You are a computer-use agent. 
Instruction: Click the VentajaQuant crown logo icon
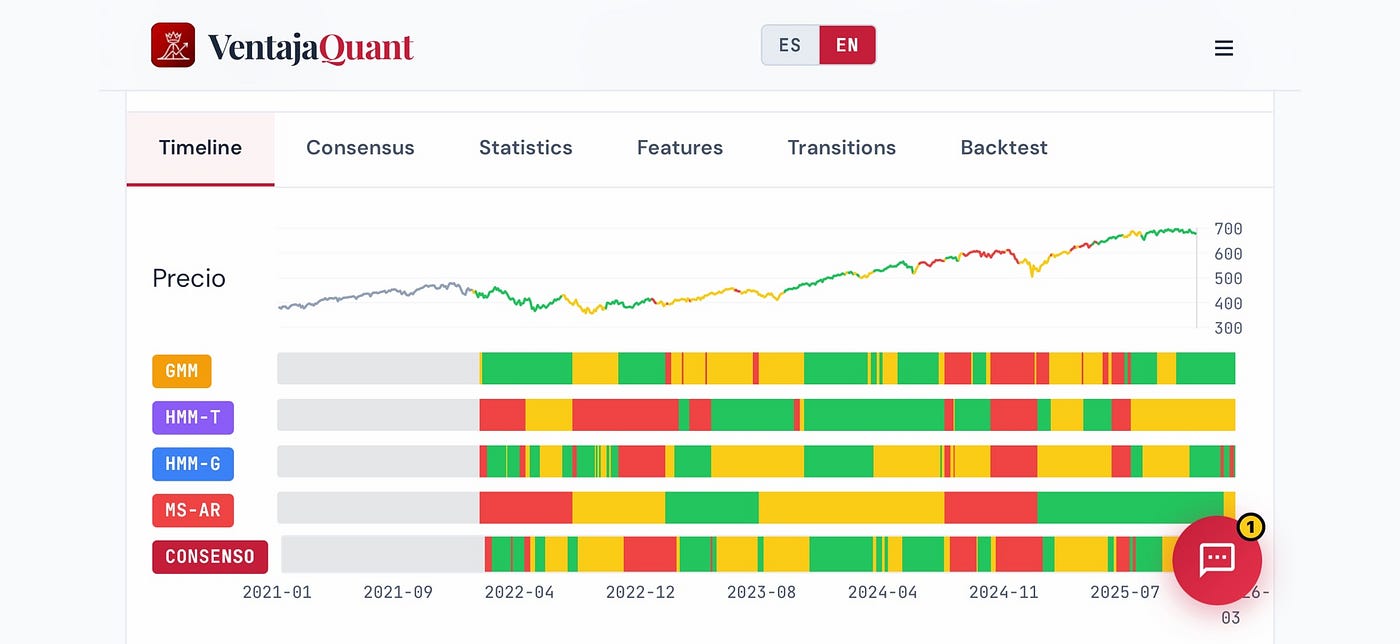click(x=173, y=45)
